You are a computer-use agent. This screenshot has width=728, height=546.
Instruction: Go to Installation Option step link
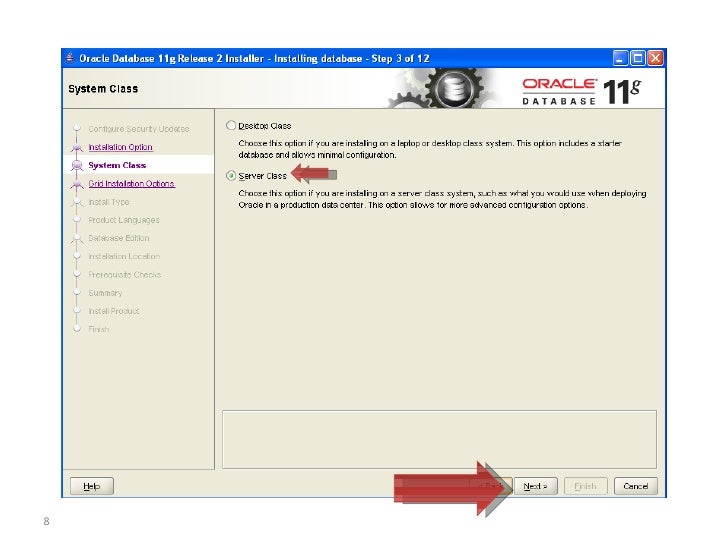(x=120, y=147)
